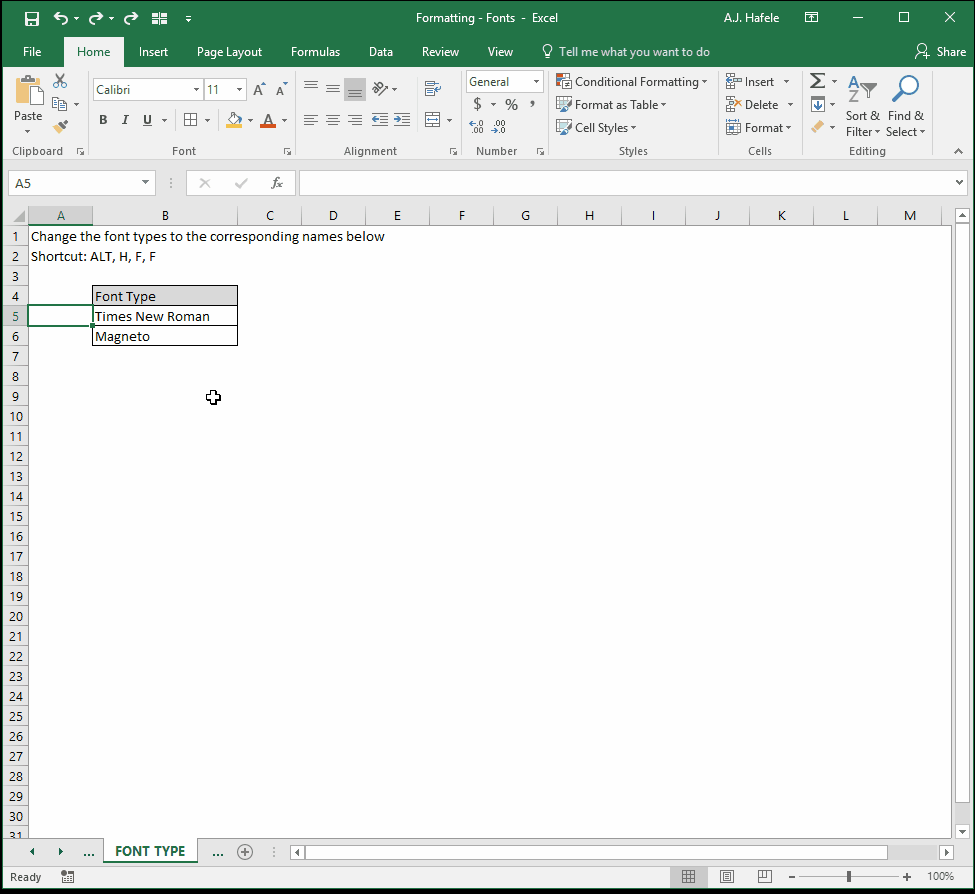Decrease the cell indent
This screenshot has height=894, width=975.
point(380,119)
